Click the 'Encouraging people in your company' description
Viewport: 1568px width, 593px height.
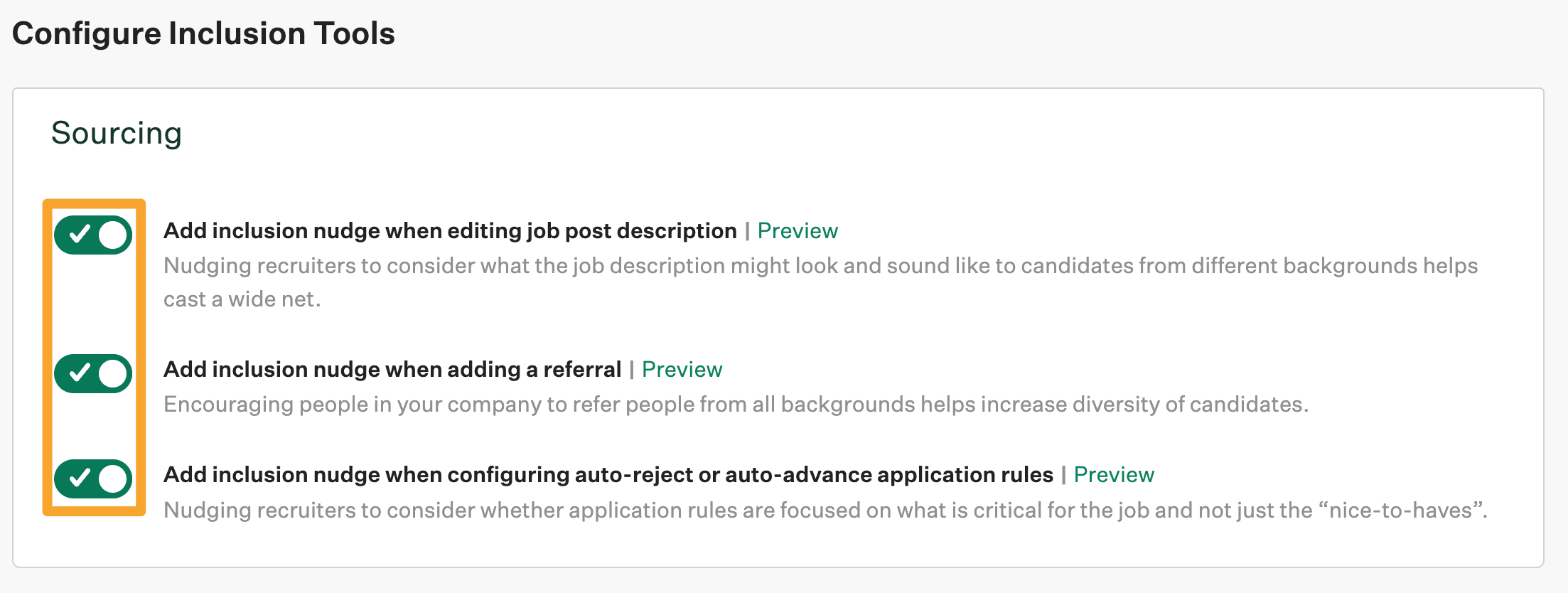[736, 405]
